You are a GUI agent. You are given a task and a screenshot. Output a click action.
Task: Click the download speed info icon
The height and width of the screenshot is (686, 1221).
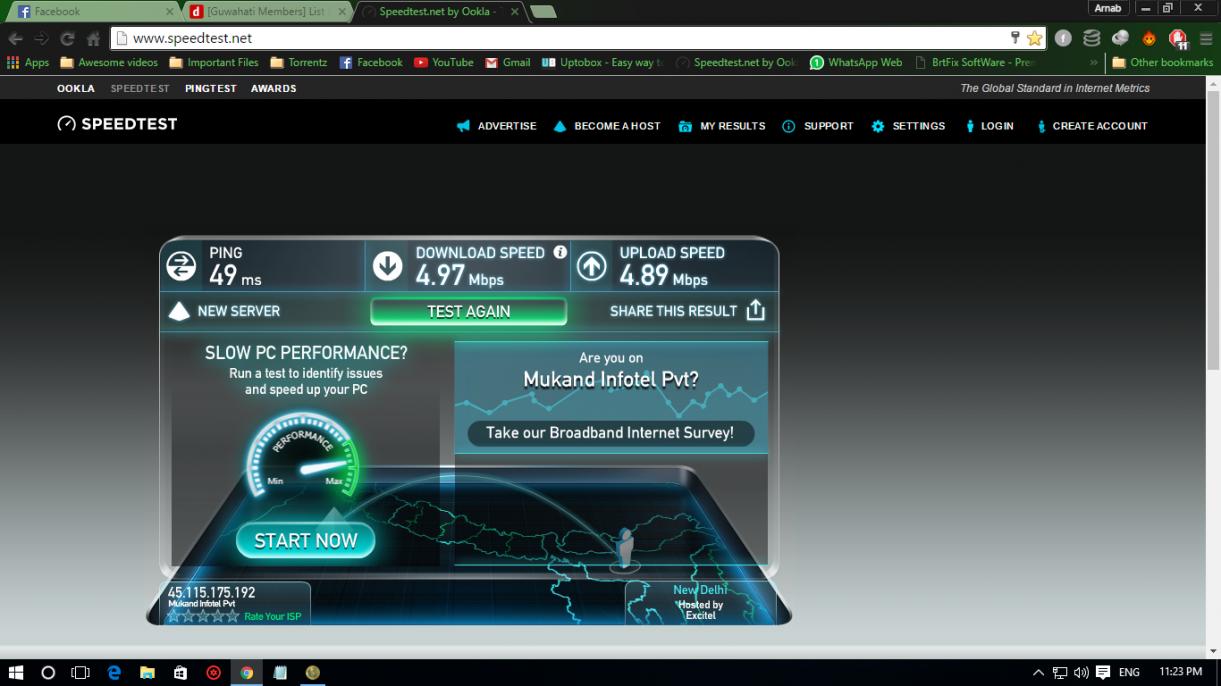(560, 252)
